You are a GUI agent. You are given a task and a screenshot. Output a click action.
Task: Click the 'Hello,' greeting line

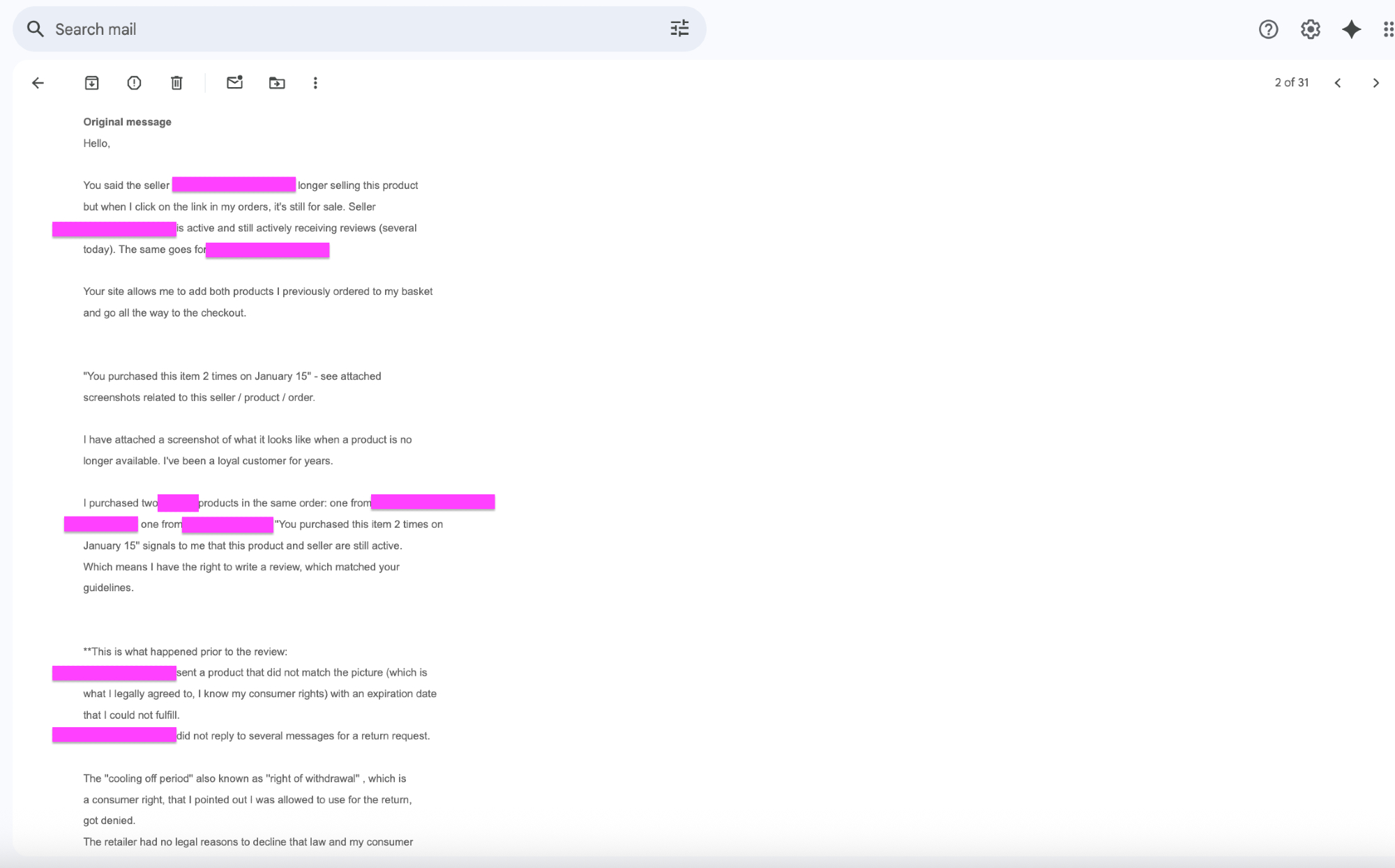coord(96,144)
